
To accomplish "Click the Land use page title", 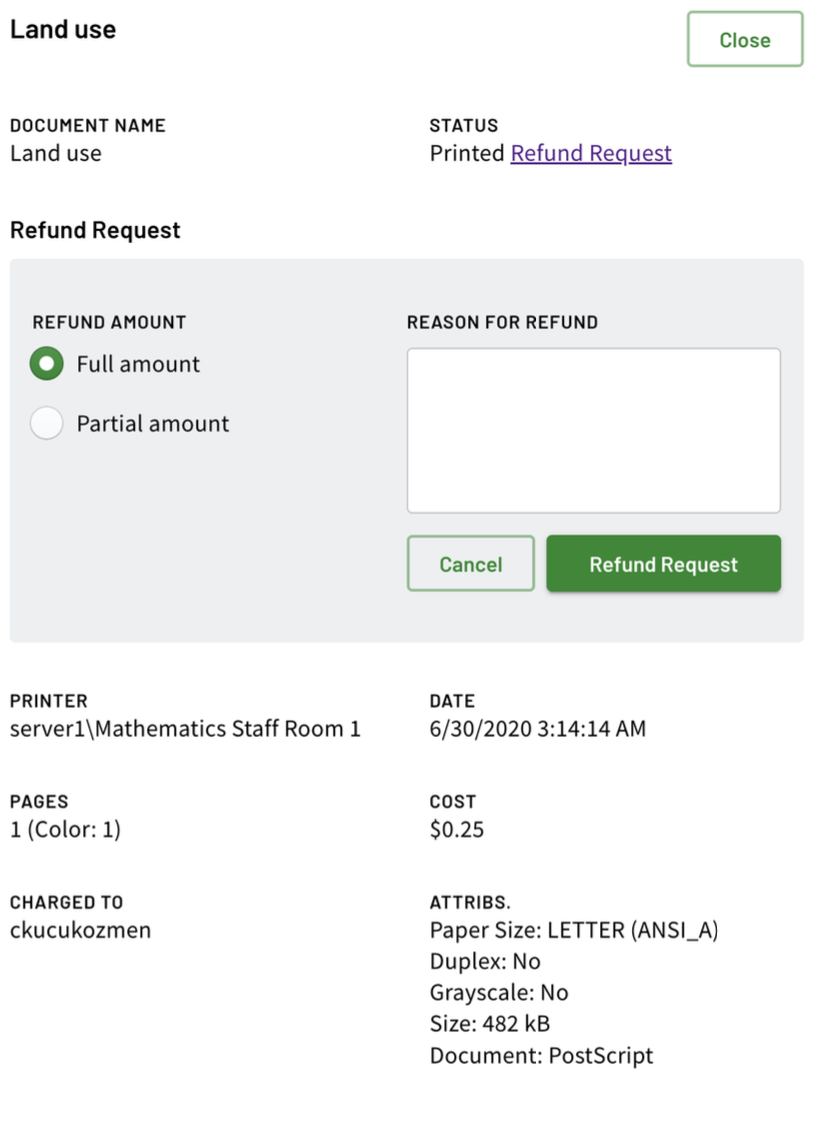I will [x=63, y=30].
